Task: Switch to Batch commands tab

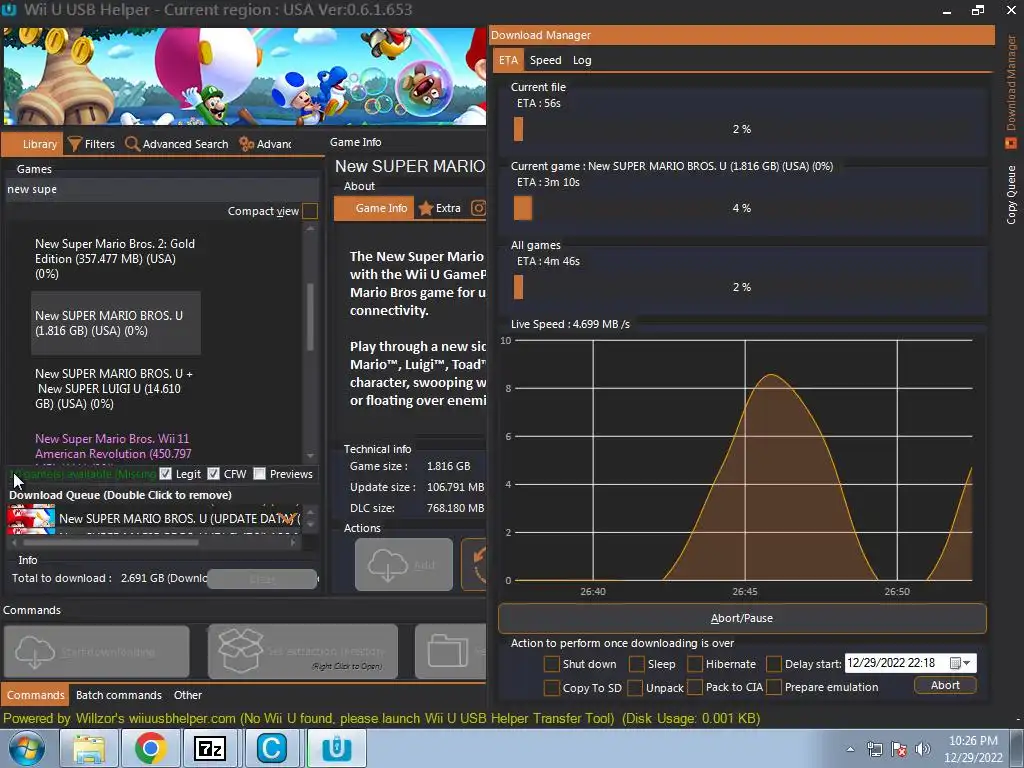Action: coord(118,695)
